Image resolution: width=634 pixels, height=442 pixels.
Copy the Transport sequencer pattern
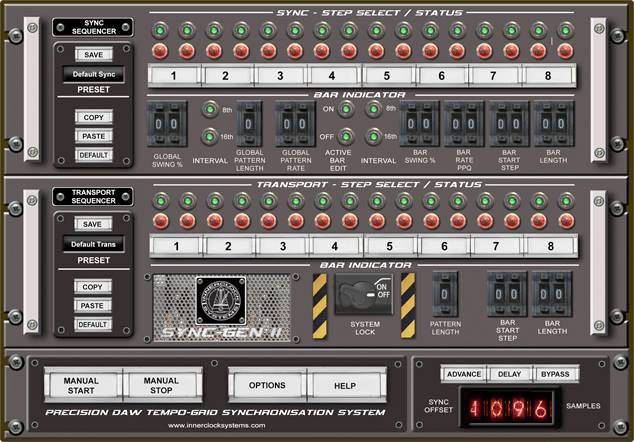pos(93,287)
